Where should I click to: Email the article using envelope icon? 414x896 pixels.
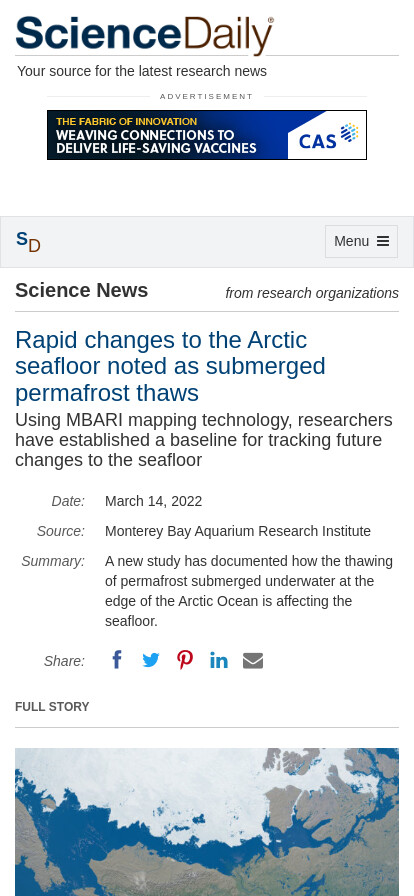[x=253, y=661]
